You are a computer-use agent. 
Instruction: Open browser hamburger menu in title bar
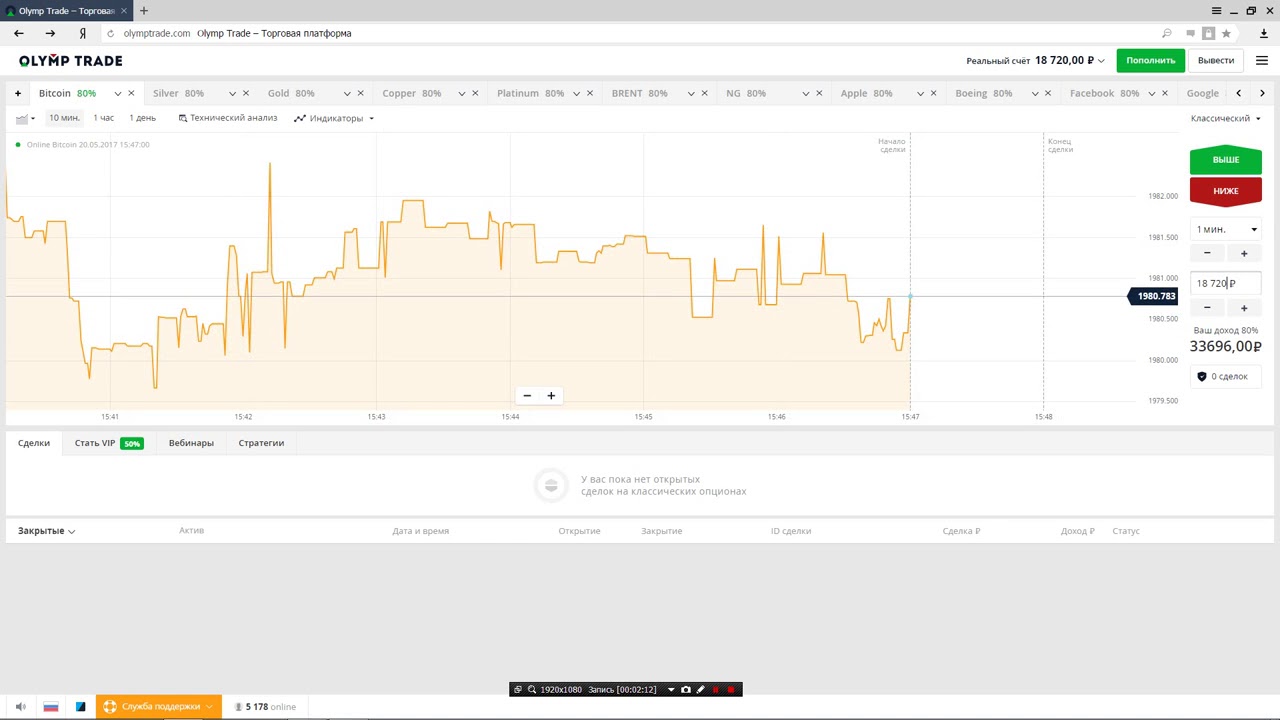1214,10
